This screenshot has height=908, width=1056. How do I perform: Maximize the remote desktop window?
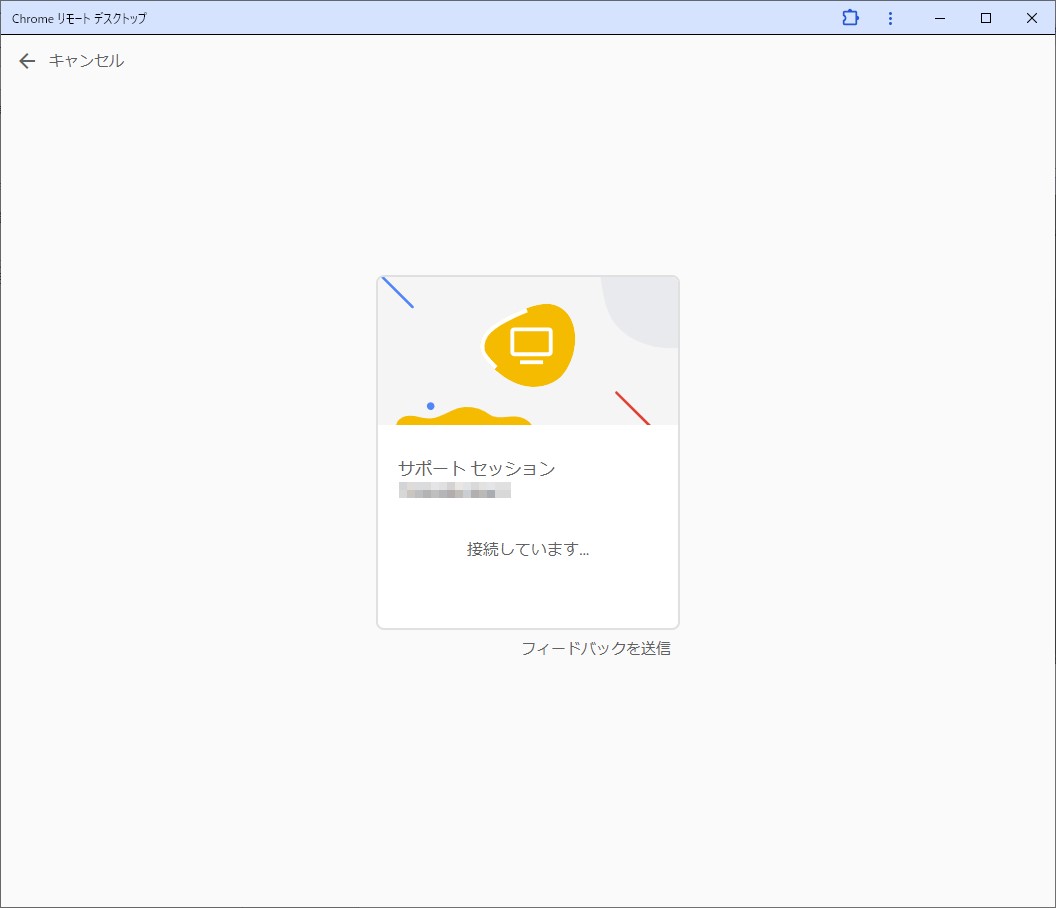click(x=986, y=18)
